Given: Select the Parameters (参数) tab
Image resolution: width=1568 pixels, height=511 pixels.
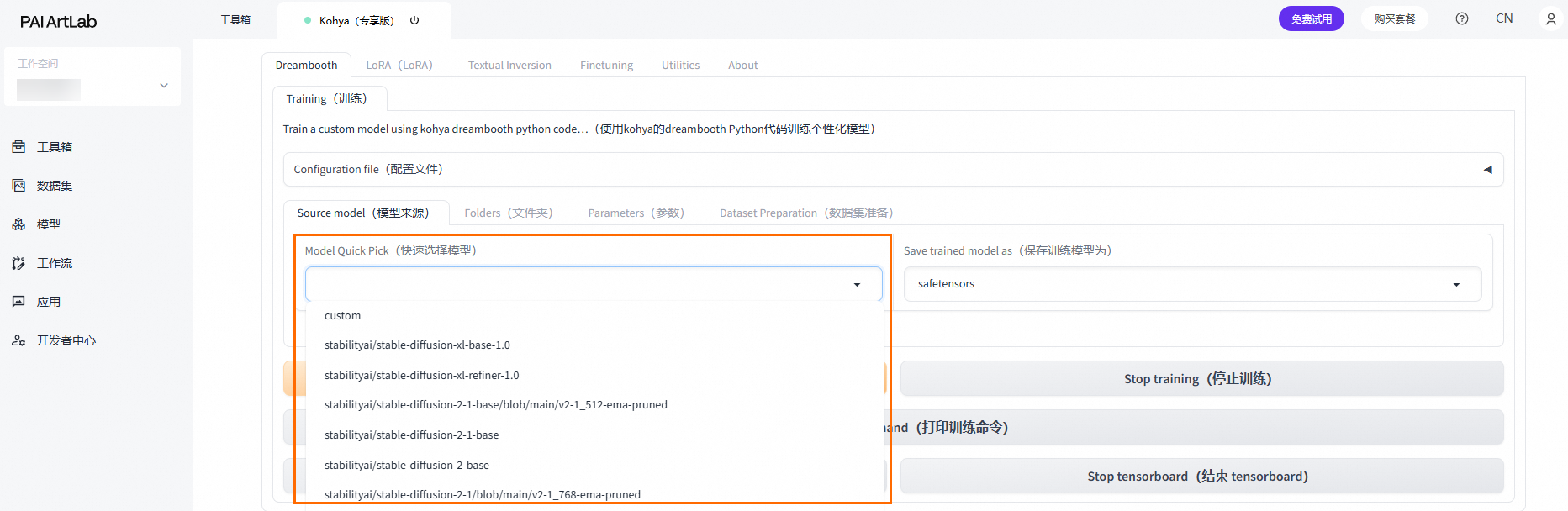Looking at the screenshot, I should point(636,213).
